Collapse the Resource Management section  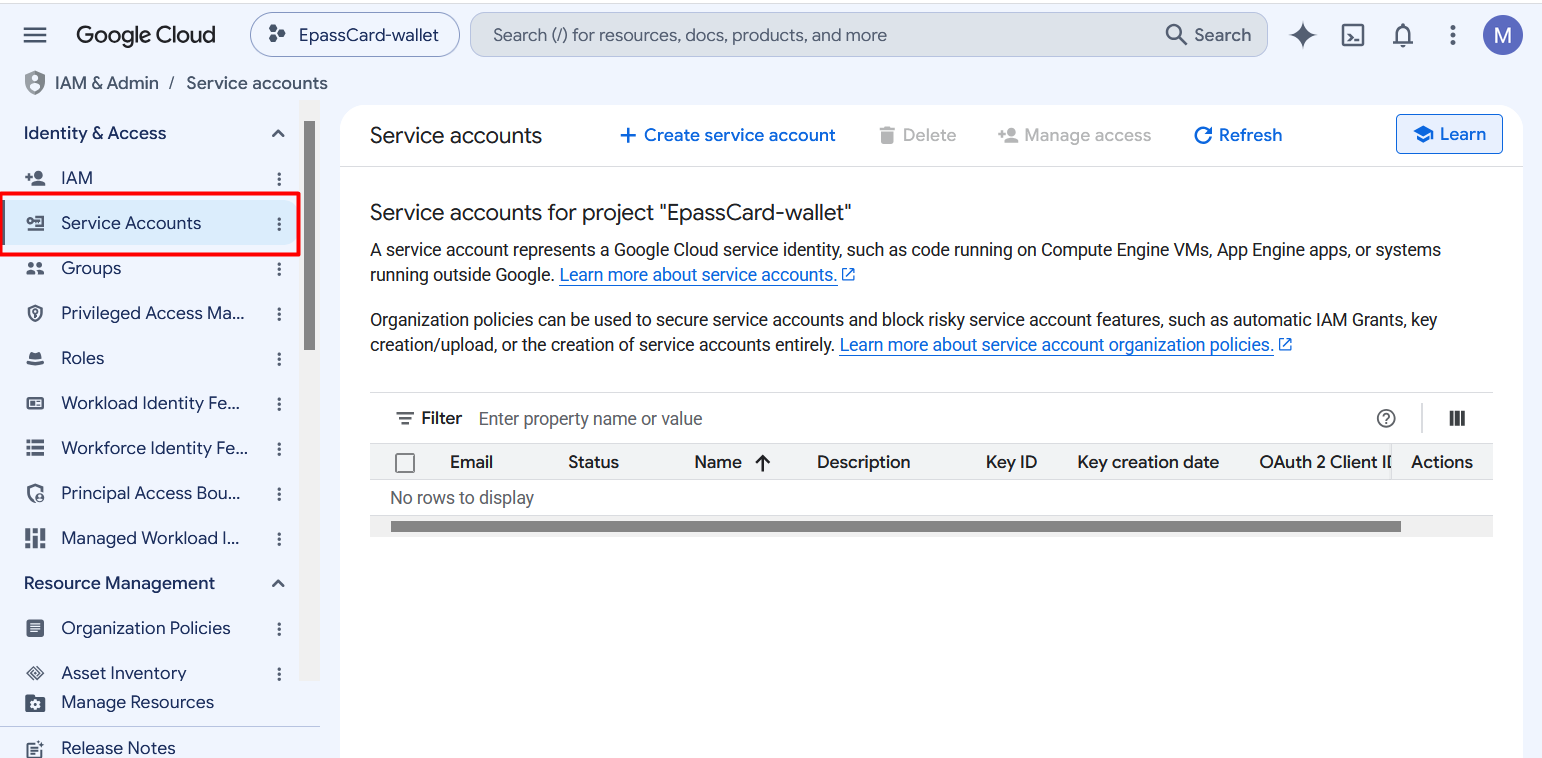coord(278,584)
